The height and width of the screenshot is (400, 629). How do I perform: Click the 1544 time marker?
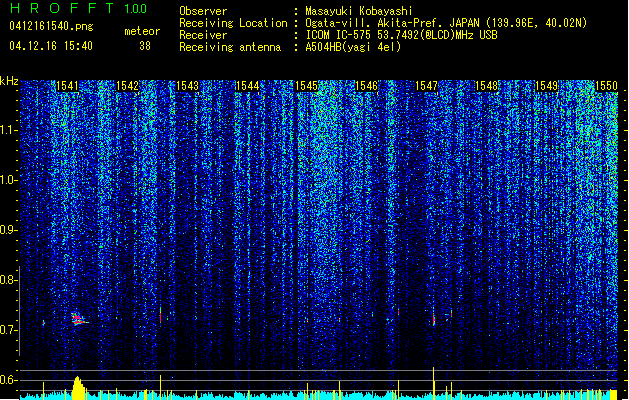248,86
